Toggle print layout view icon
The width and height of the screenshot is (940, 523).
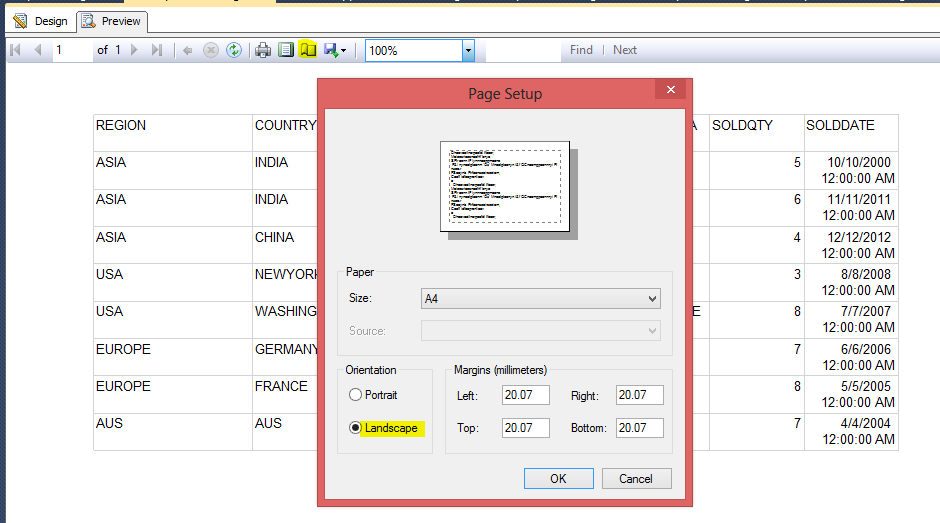(x=286, y=50)
